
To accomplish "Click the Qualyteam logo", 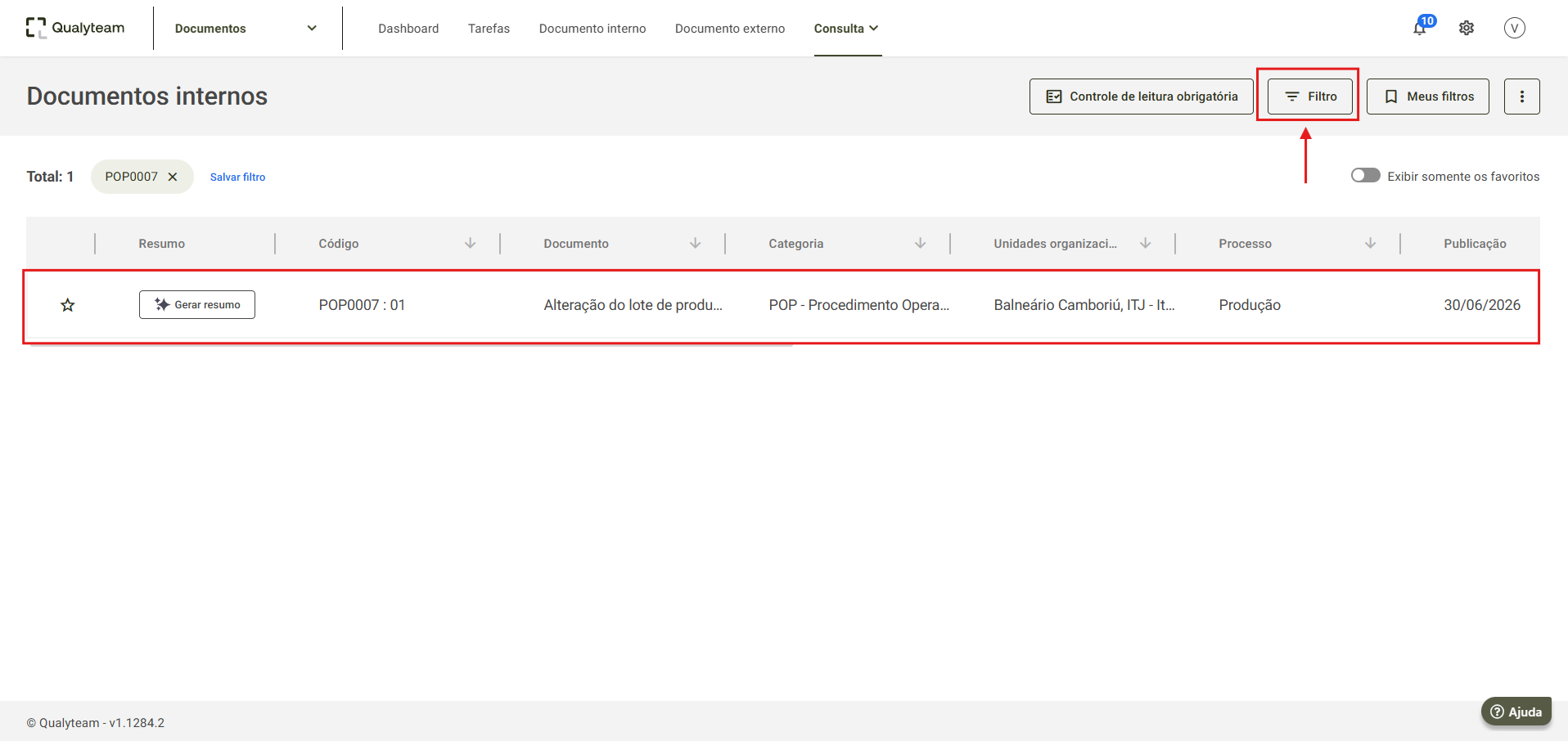I will click(x=75, y=28).
